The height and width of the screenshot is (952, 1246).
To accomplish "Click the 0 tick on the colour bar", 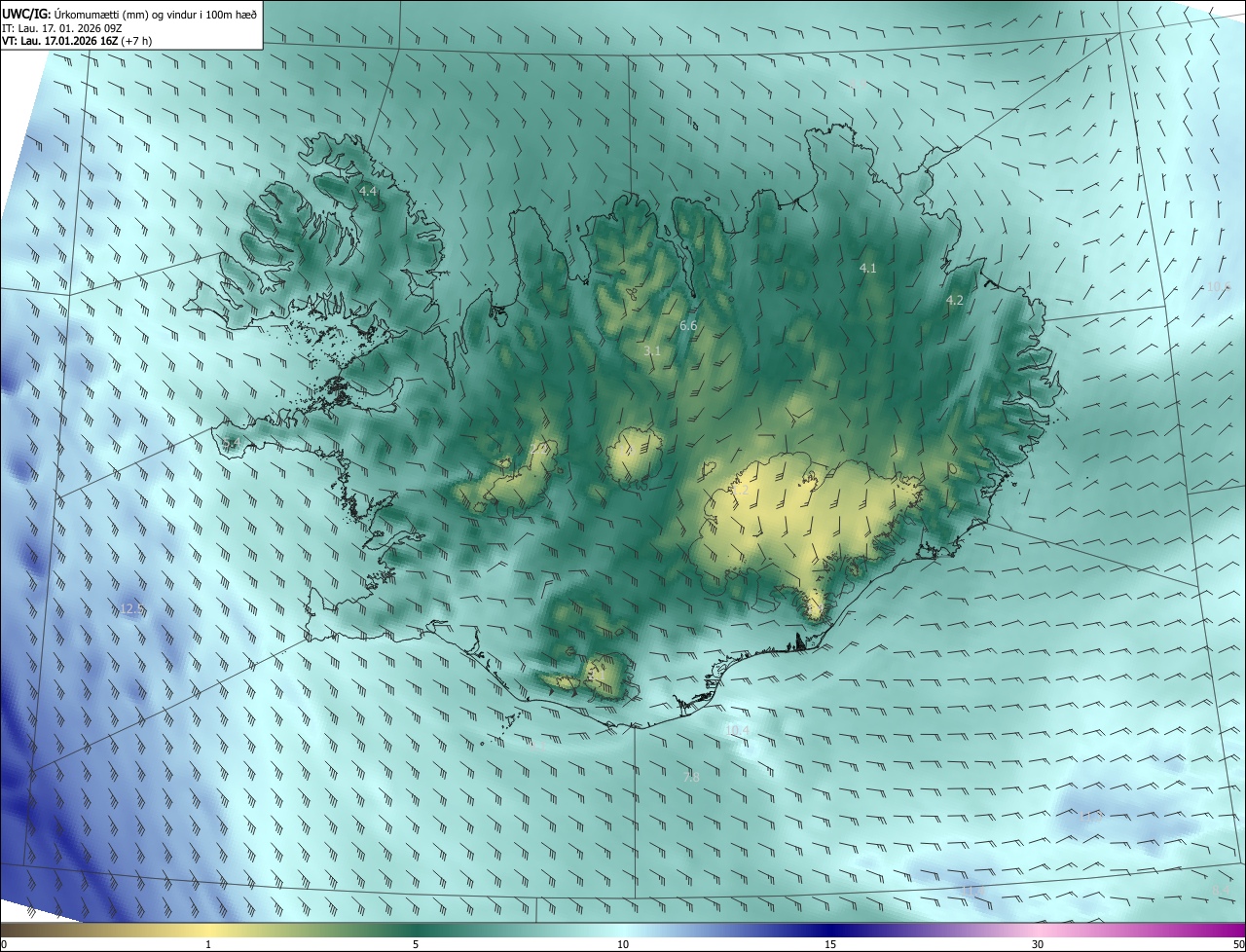I will [x=3, y=944].
